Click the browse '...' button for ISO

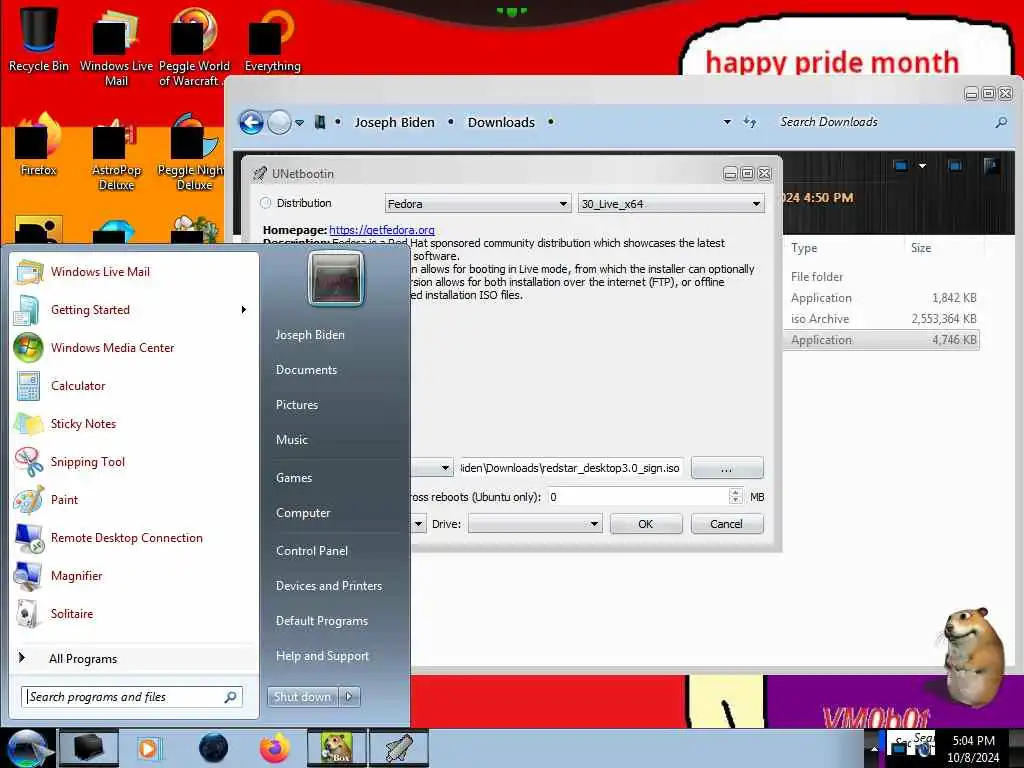coord(726,468)
